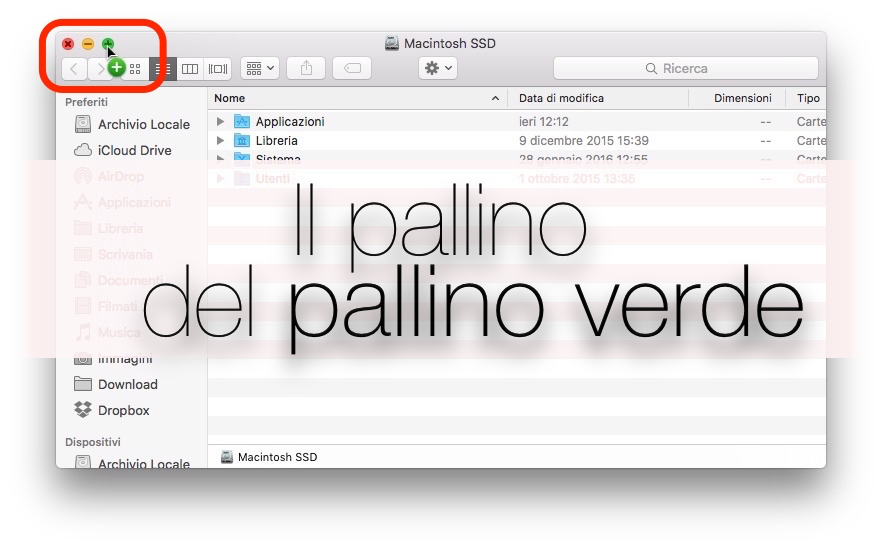Click the Dispositivi sidebar section header

[93, 442]
